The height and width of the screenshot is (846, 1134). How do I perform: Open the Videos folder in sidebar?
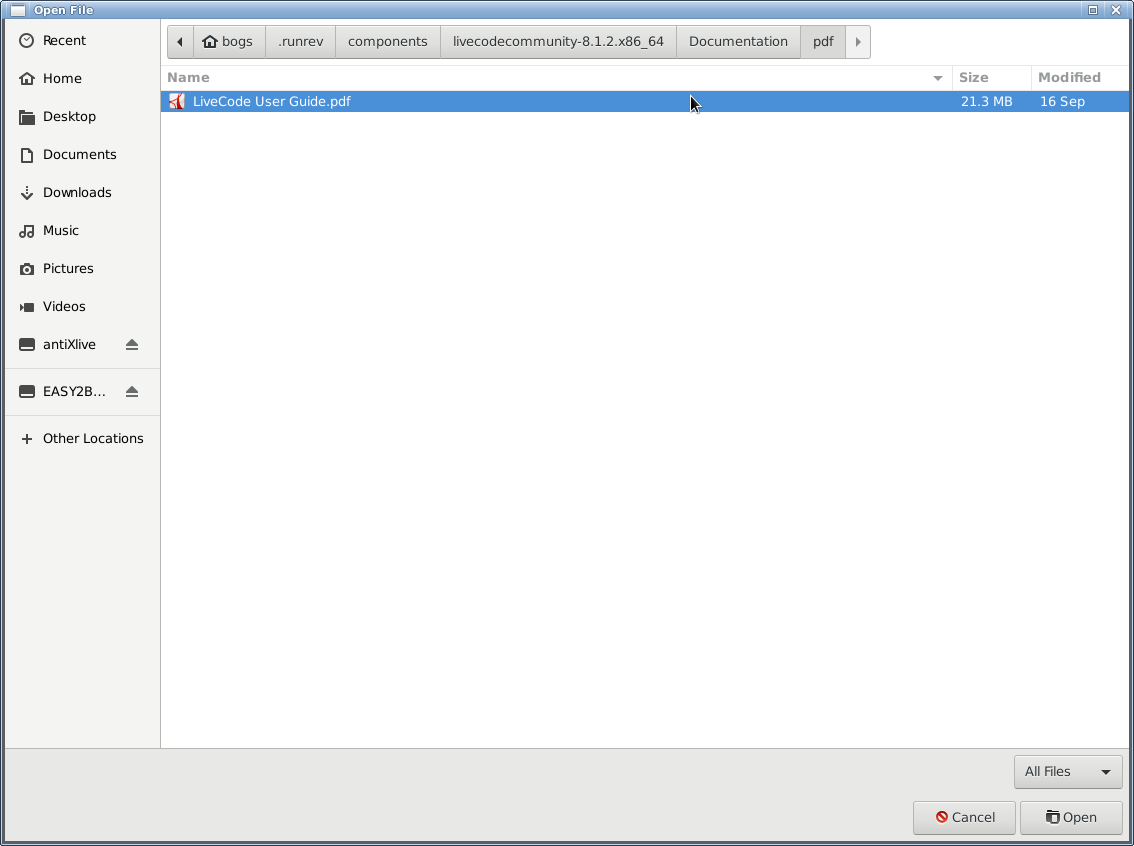[x=82, y=307]
